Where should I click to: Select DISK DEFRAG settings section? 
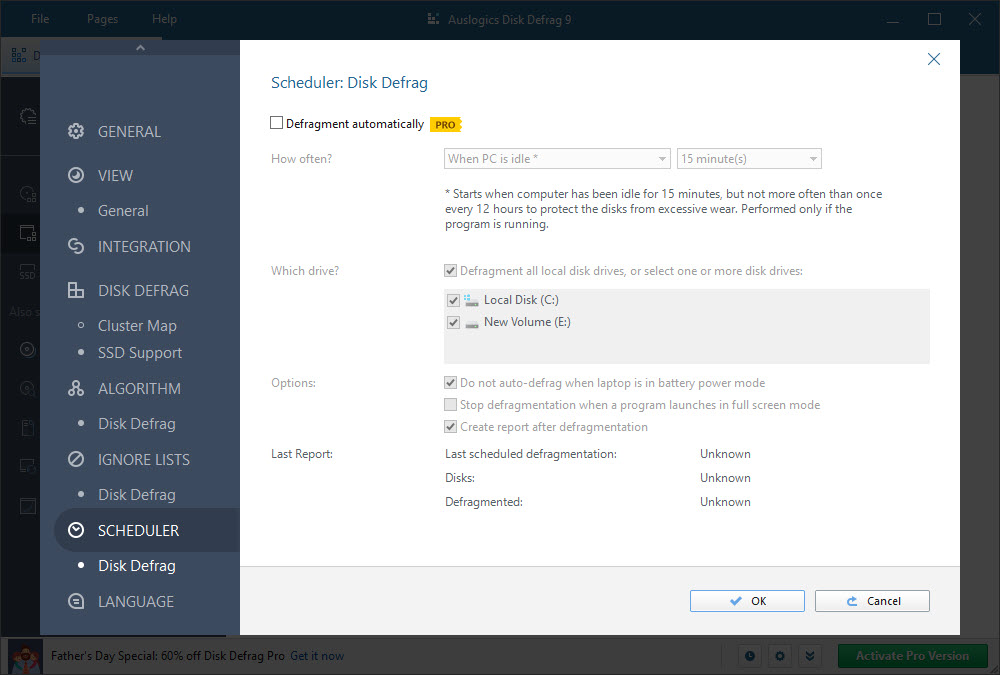[x=143, y=290]
